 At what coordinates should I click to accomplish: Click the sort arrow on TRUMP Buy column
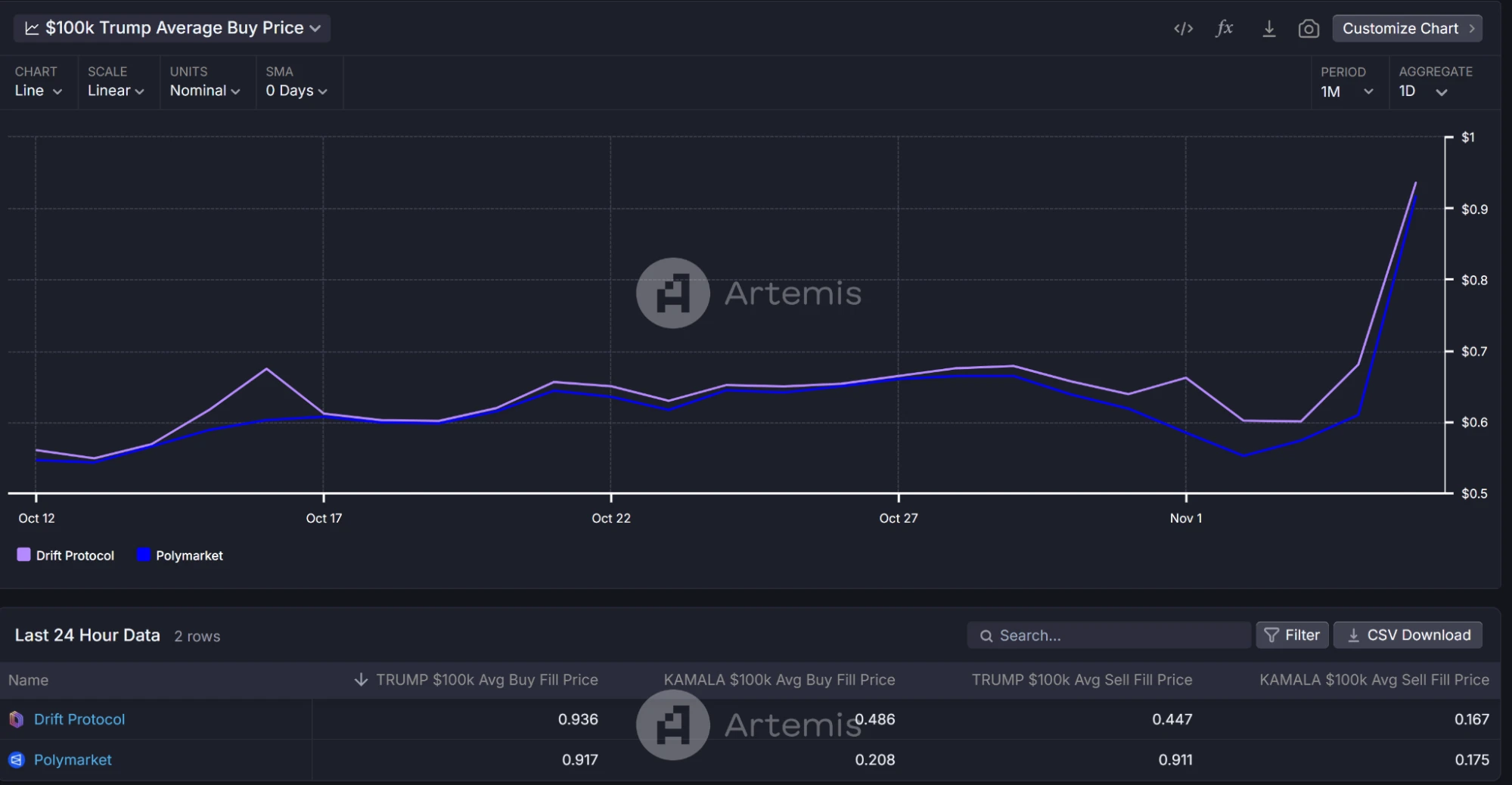point(361,680)
